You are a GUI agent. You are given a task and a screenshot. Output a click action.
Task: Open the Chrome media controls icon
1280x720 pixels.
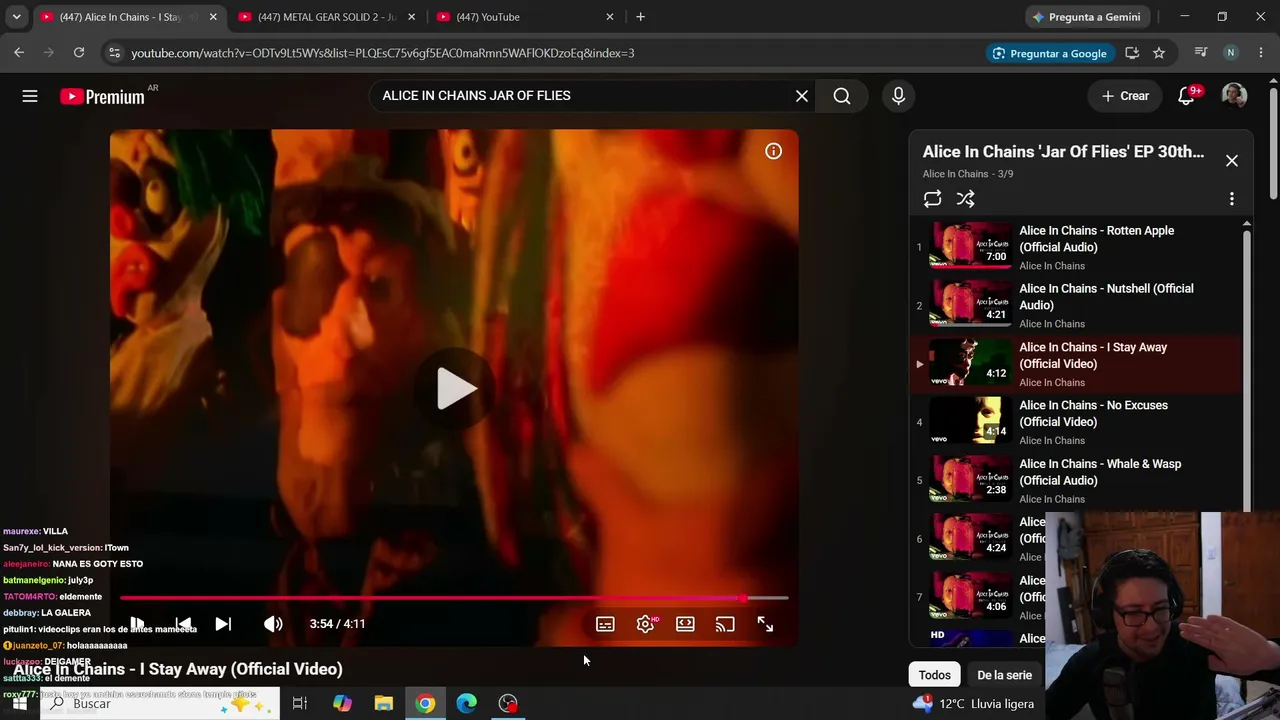(1201, 53)
